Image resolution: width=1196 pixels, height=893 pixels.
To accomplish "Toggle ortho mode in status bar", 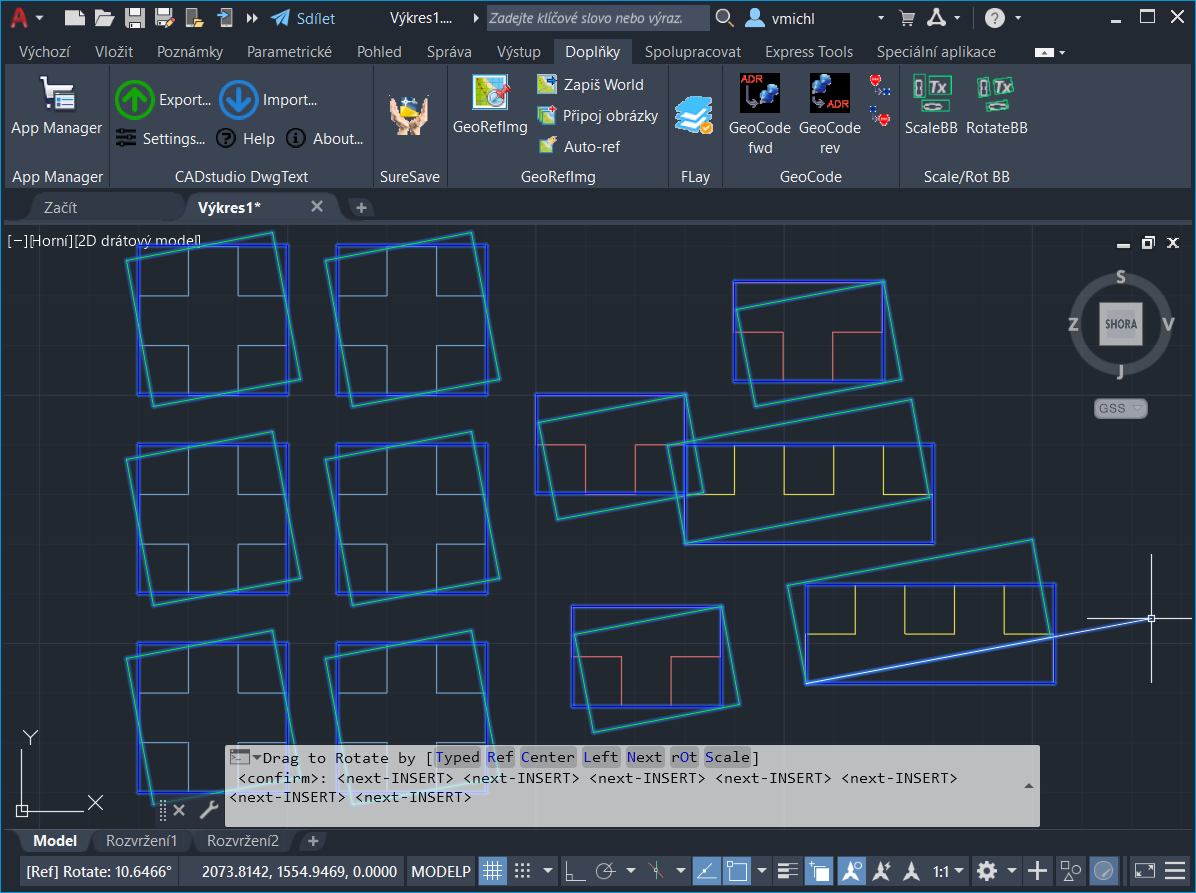I will point(573,870).
